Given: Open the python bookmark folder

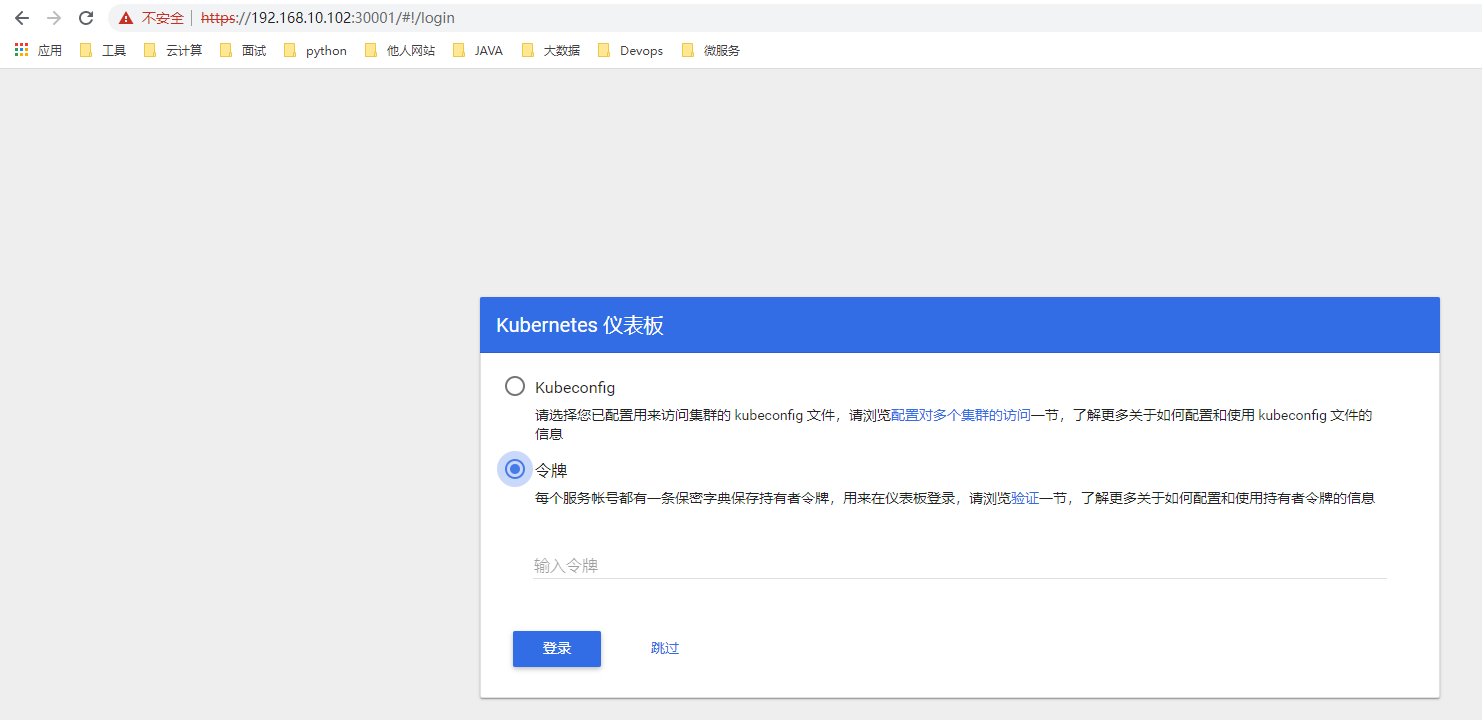Looking at the screenshot, I should click(x=316, y=50).
